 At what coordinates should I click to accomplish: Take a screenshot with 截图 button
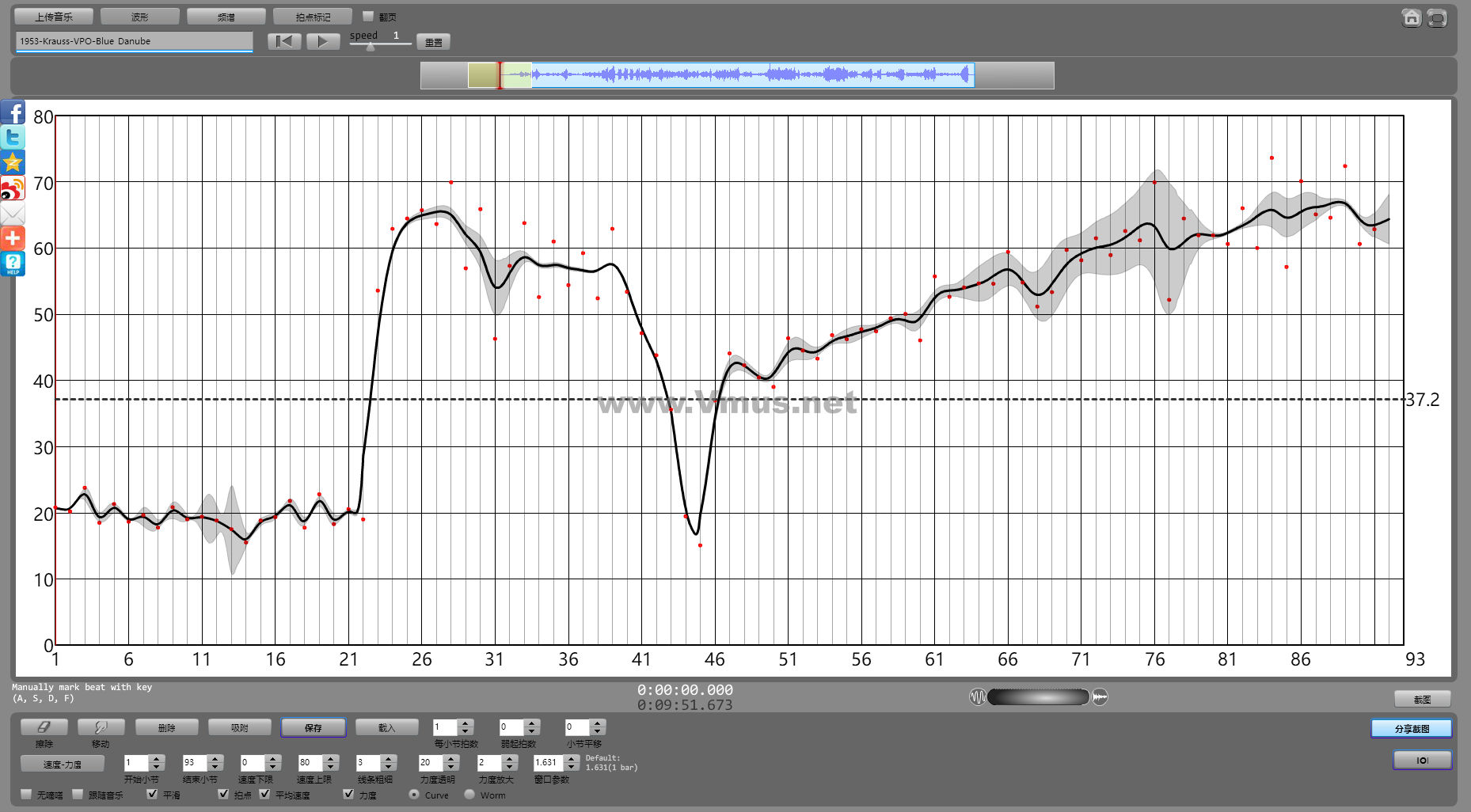[x=1423, y=699]
